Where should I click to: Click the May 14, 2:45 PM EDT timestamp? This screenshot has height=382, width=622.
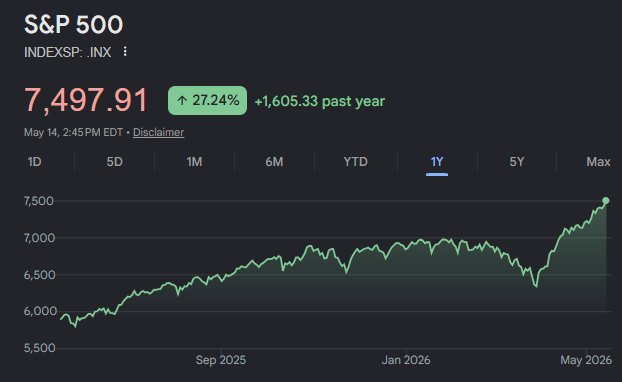click(73, 132)
